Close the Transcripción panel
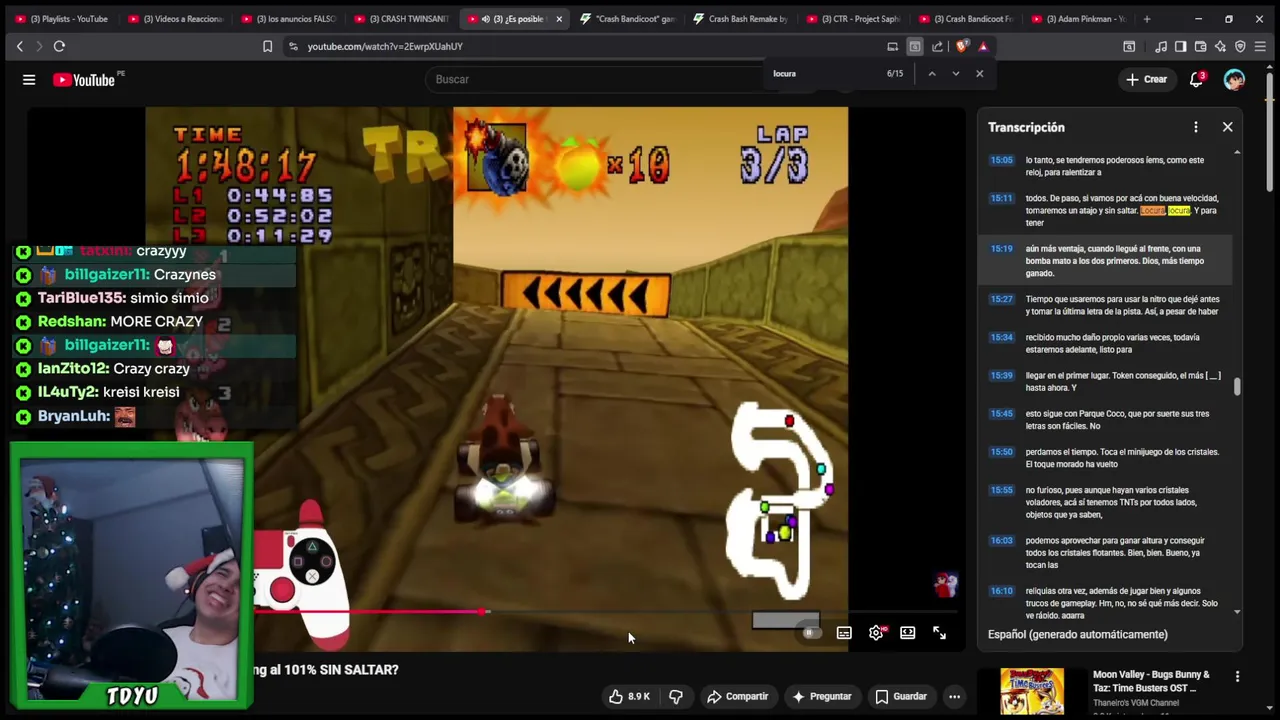Image resolution: width=1280 pixels, height=720 pixels. pos(1227,127)
